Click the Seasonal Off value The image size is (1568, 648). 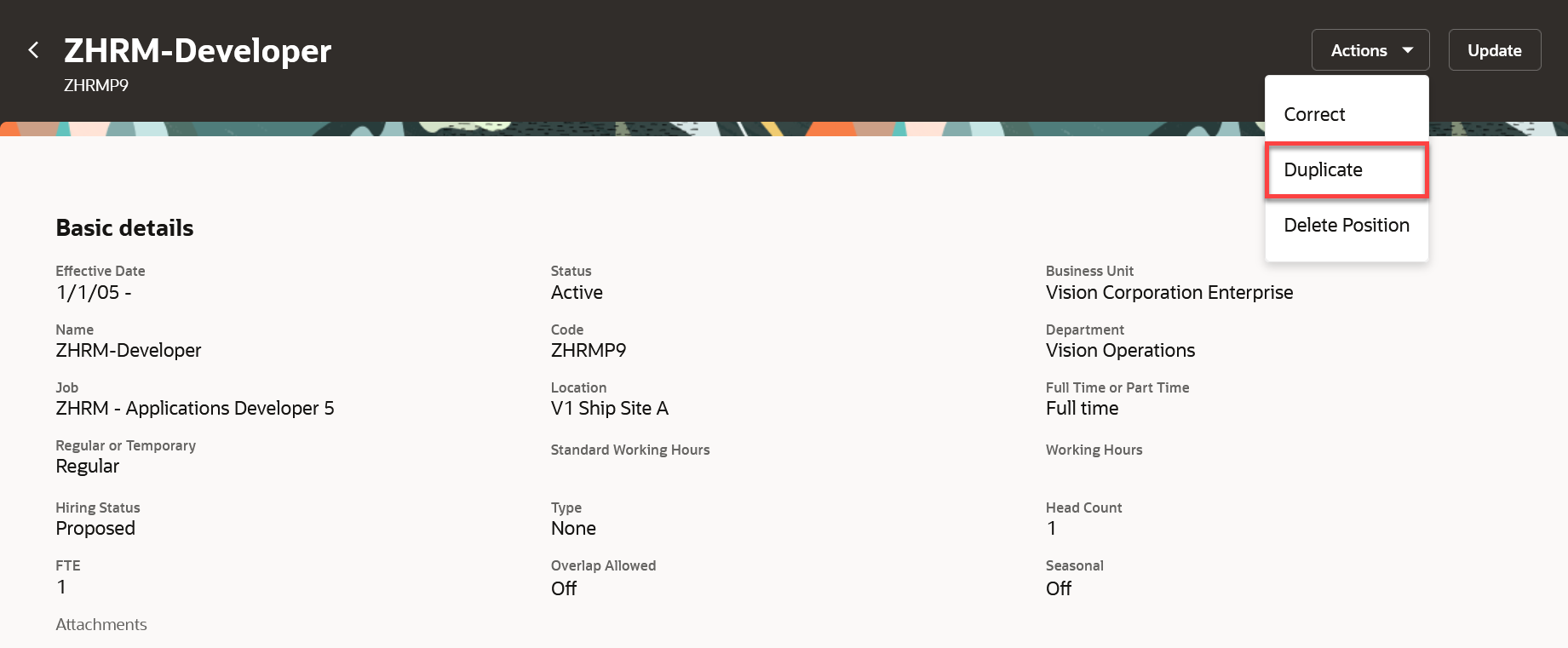tap(1059, 588)
